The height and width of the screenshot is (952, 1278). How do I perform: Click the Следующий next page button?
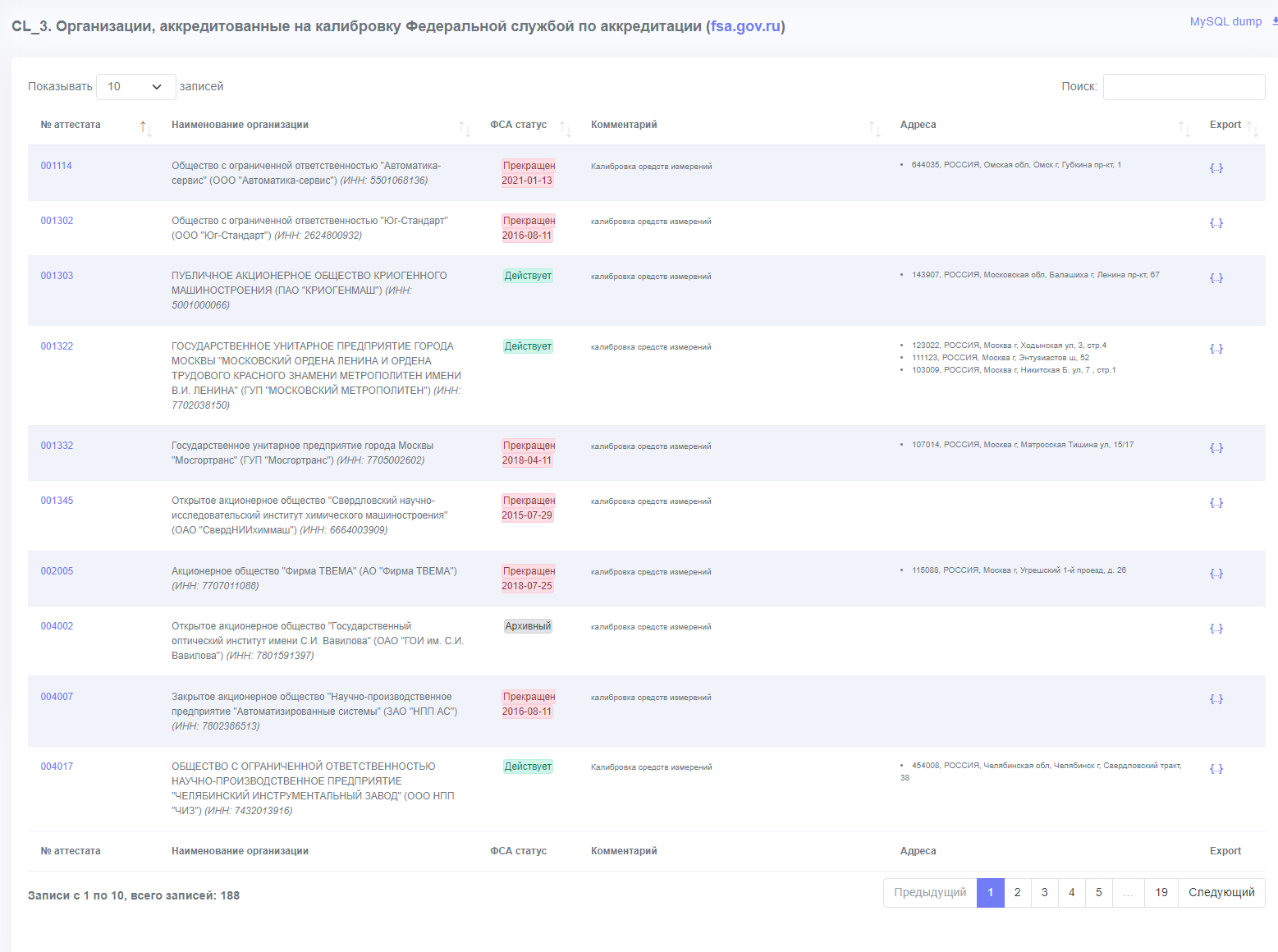click(1221, 893)
